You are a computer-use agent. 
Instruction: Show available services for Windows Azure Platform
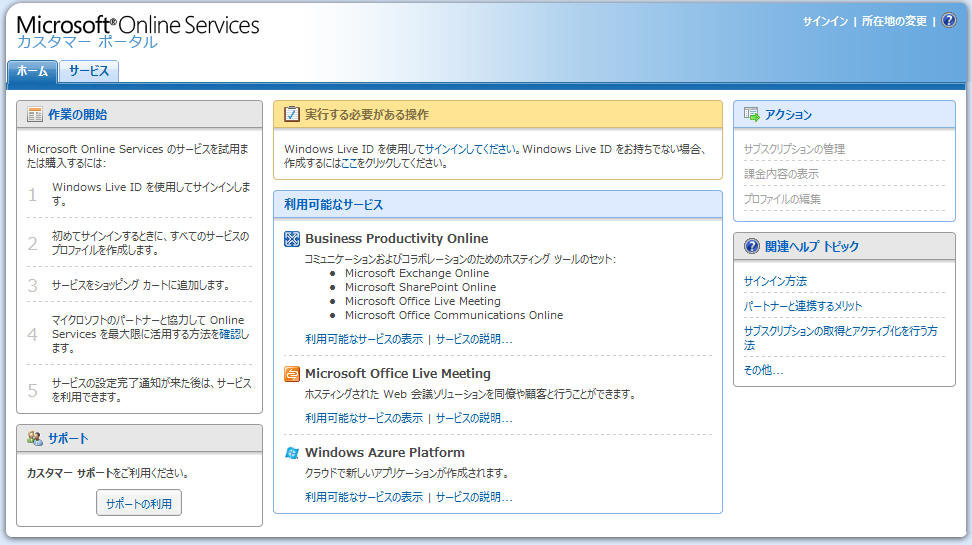(364, 497)
